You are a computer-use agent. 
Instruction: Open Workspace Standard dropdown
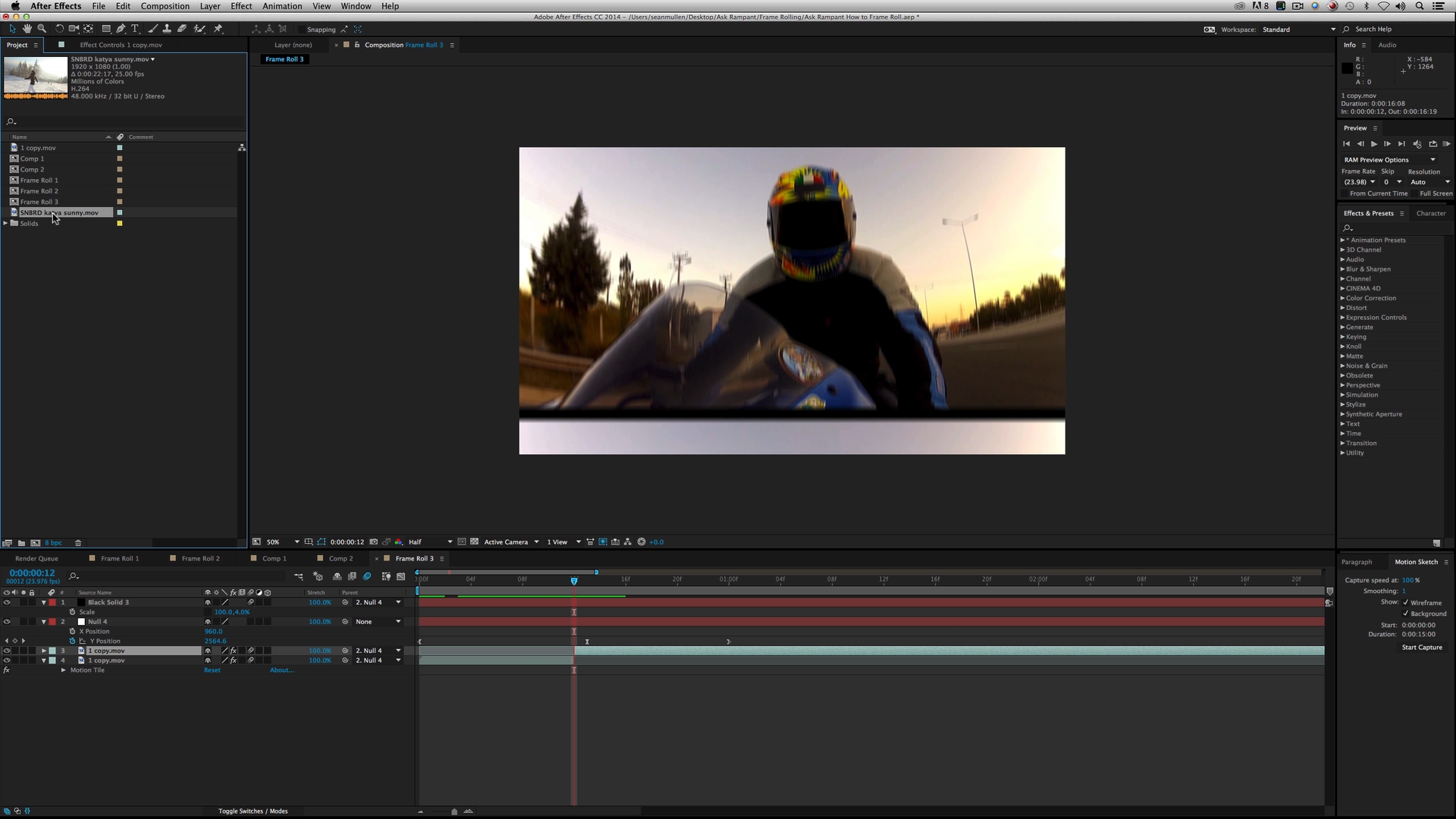tap(1298, 30)
